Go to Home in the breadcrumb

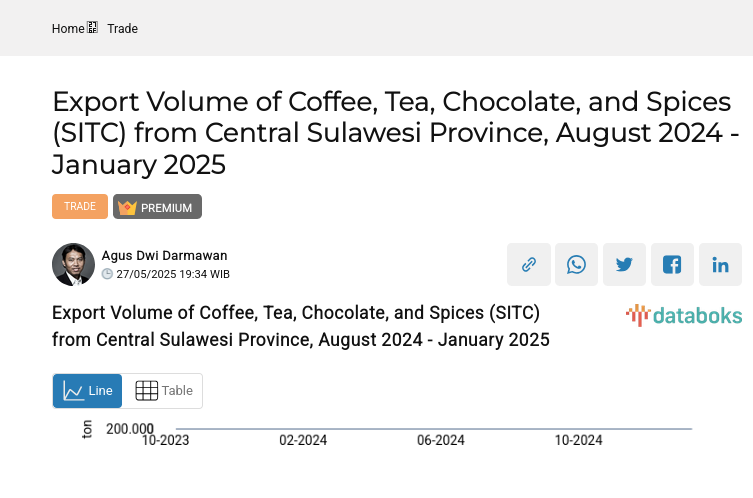pyautogui.click(x=68, y=29)
